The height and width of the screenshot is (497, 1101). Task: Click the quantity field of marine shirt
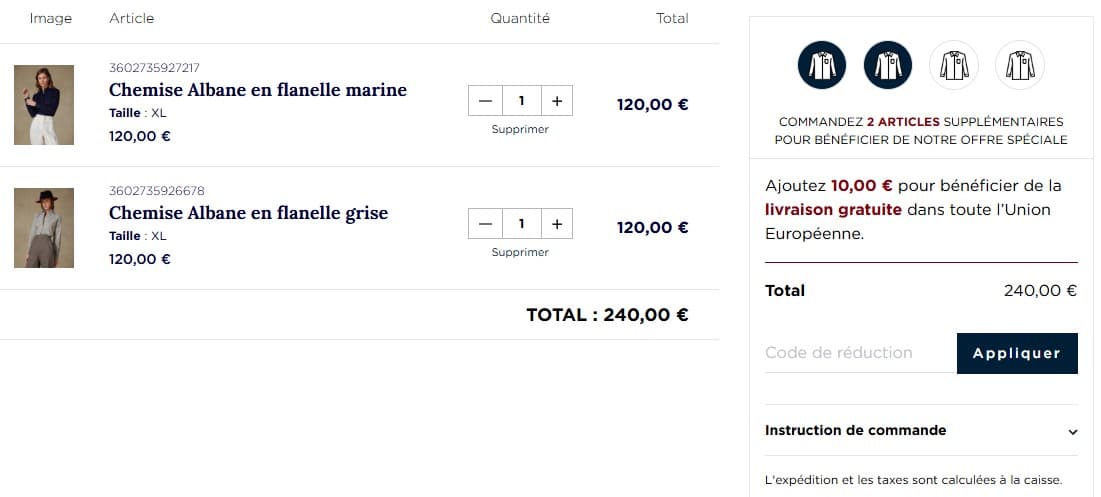pyautogui.click(x=521, y=101)
